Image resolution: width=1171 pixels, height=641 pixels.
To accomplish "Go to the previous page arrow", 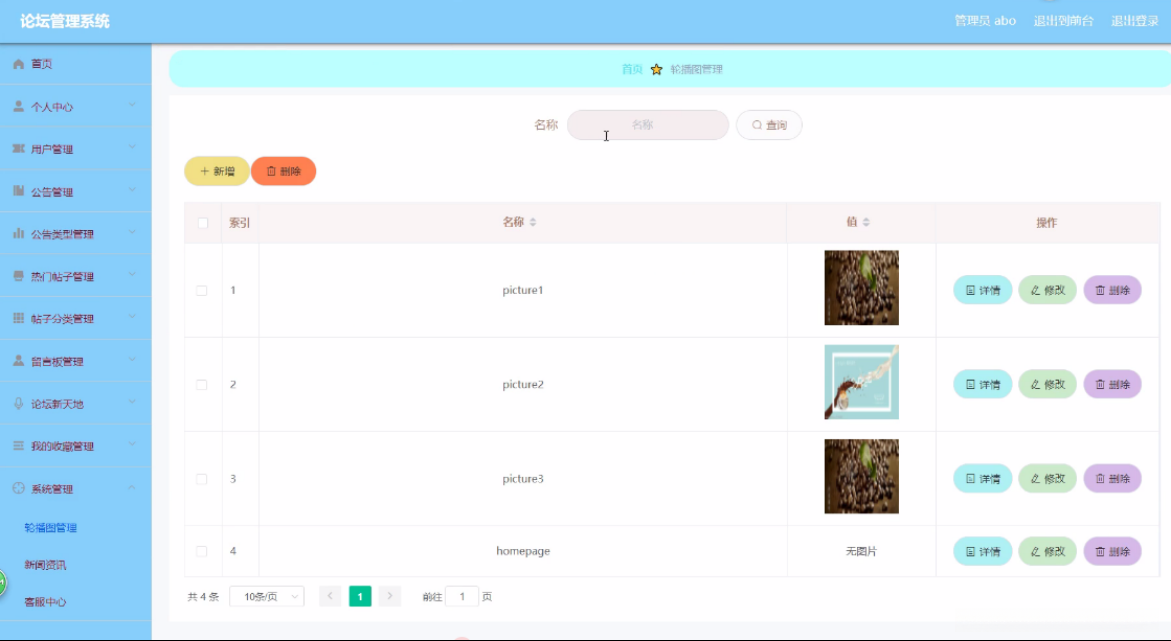I will (330, 596).
